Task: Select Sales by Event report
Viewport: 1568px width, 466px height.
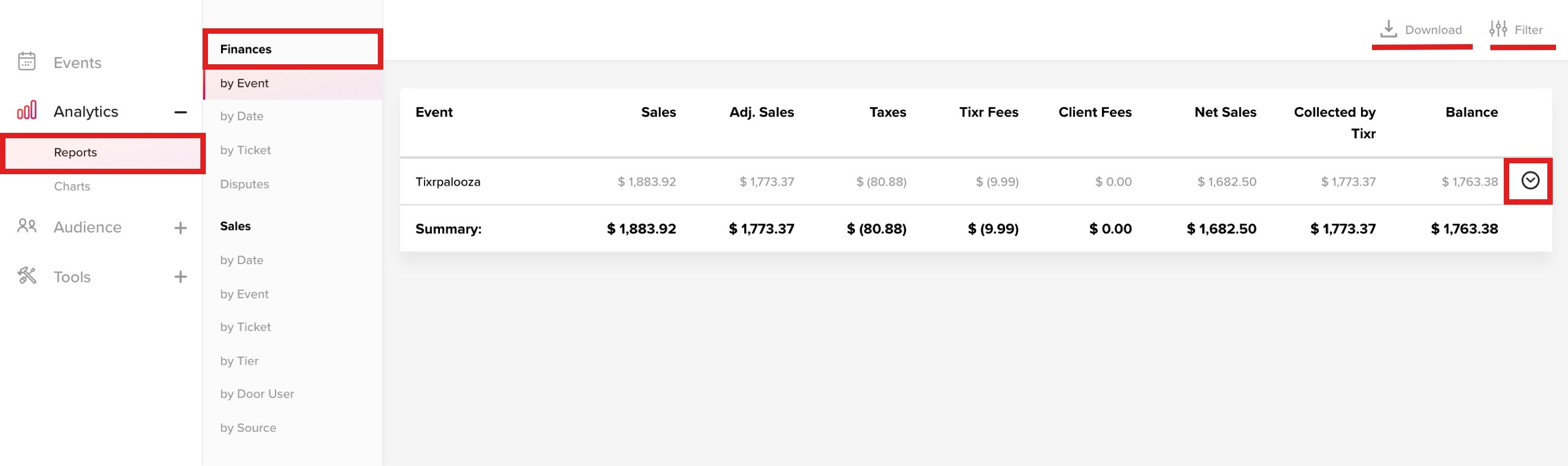Action: [x=244, y=295]
